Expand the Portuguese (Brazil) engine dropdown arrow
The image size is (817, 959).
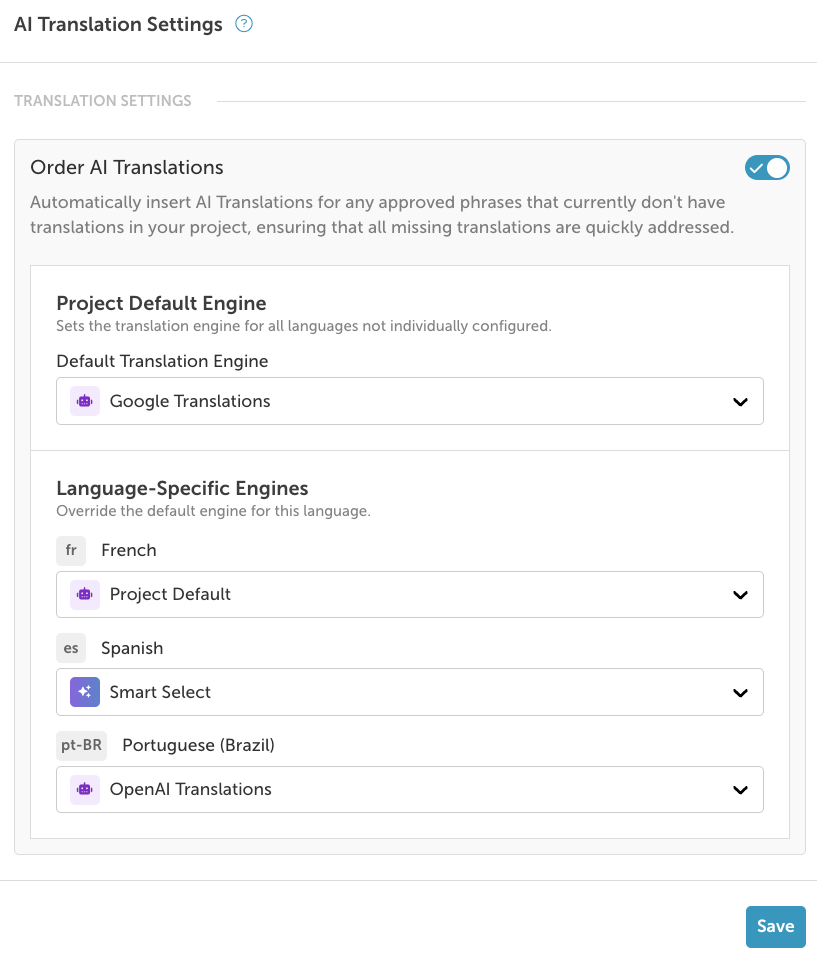[x=740, y=790]
